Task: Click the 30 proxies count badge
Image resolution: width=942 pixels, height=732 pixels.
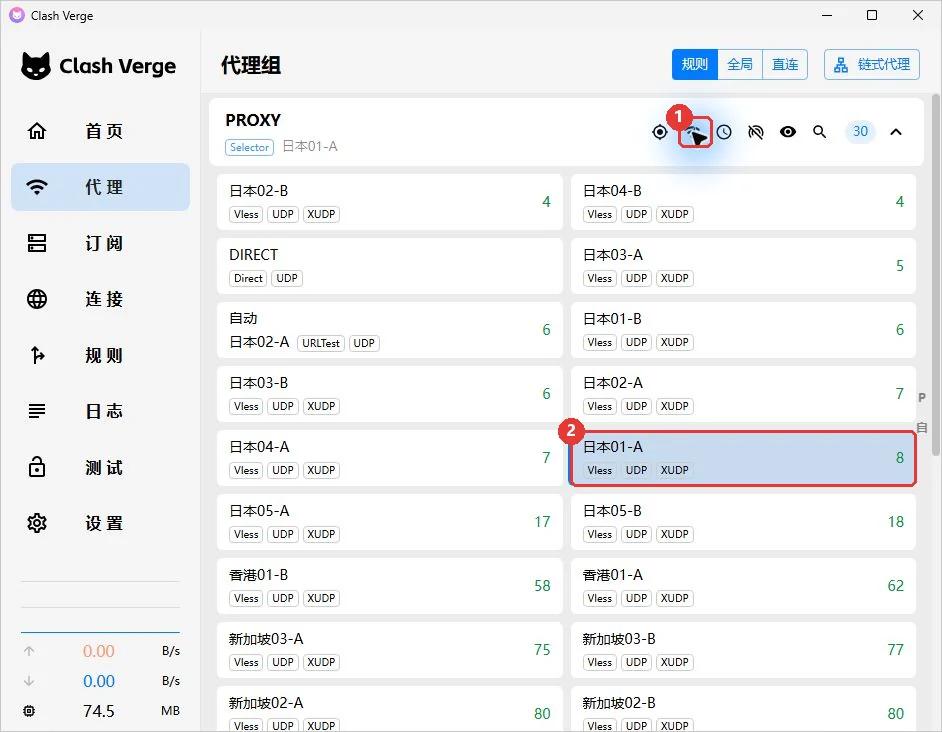Action: pyautogui.click(x=860, y=131)
